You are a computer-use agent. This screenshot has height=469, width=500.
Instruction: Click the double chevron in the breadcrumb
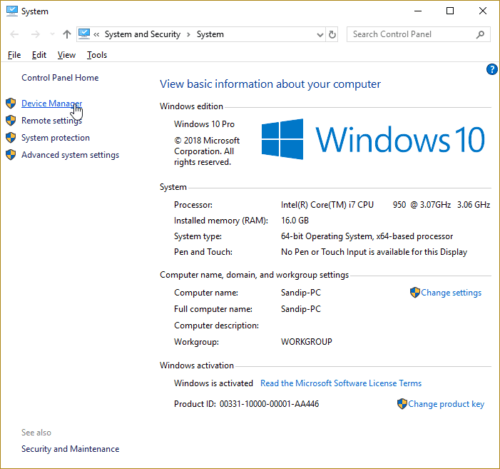tap(96, 34)
